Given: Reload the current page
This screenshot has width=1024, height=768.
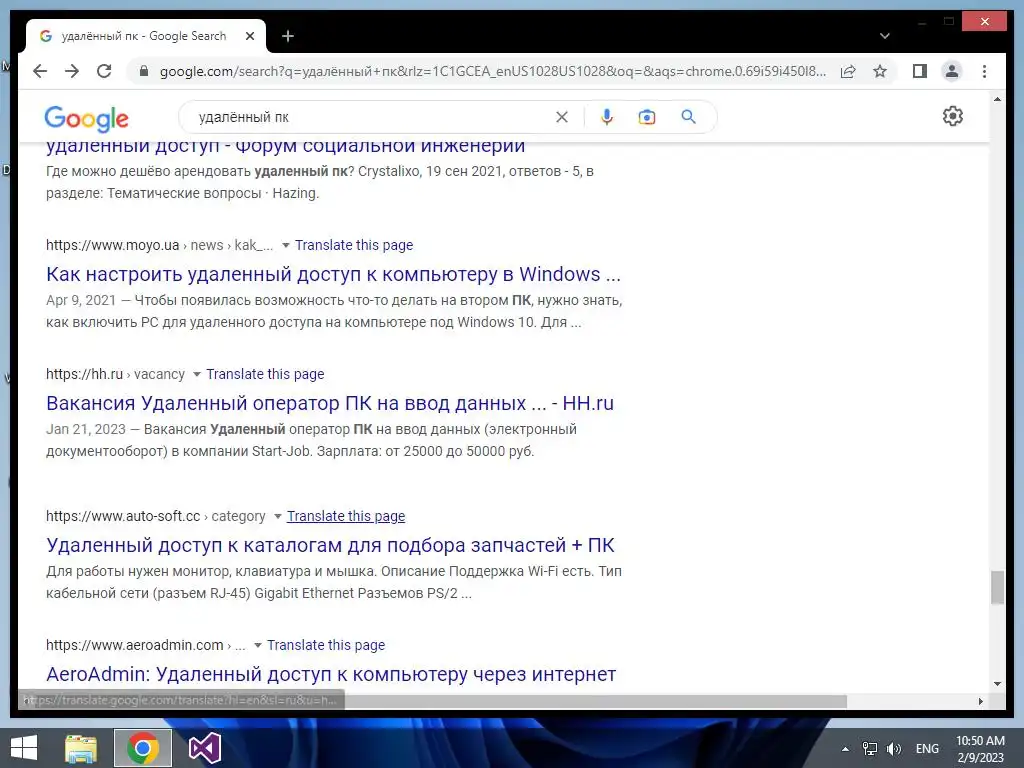Looking at the screenshot, I should pos(104,71).
